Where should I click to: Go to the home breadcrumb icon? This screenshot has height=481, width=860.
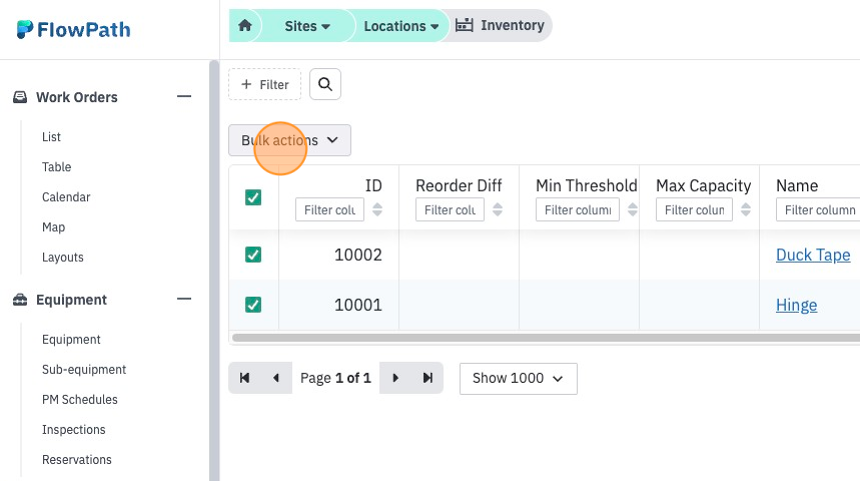pyautogui.click(x=245, y=25)
